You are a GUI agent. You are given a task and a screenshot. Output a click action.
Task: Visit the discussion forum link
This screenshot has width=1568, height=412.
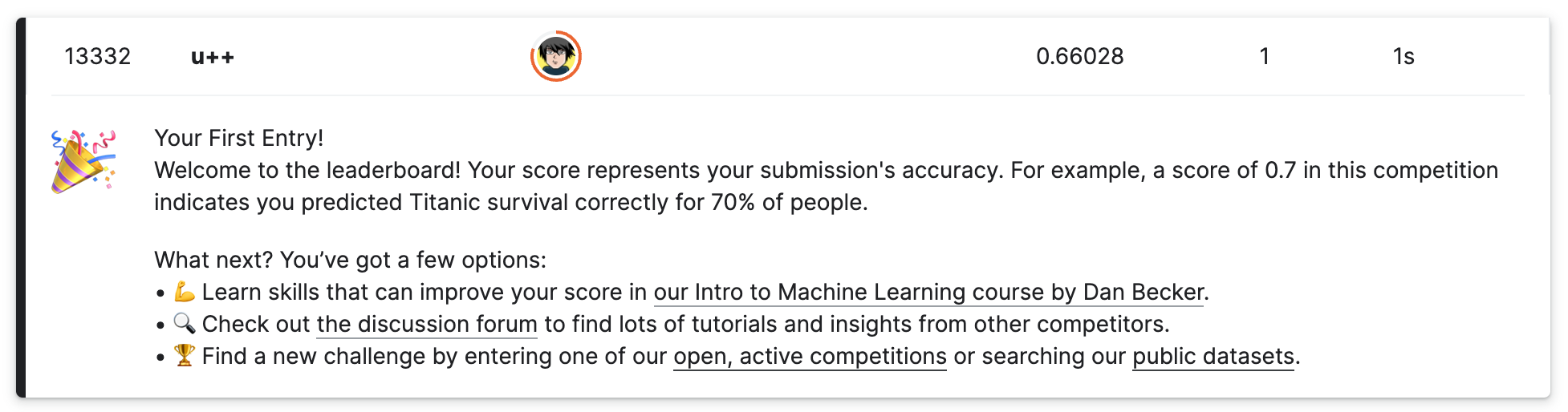tap(426, 325)
